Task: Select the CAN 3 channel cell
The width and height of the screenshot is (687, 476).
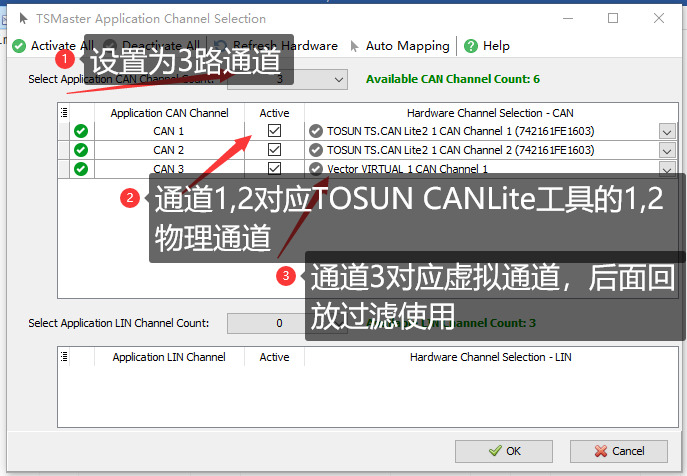Action: (x=169, y=169)
